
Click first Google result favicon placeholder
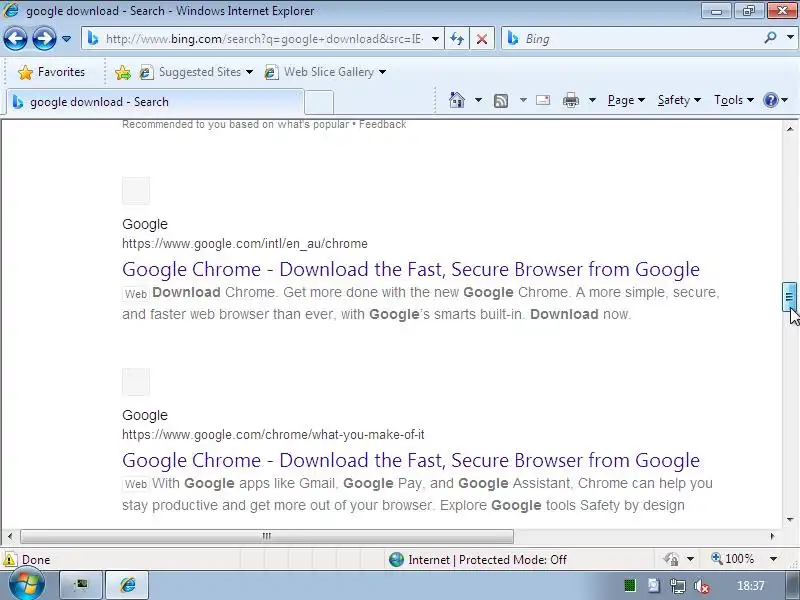(x=136, y=191)
